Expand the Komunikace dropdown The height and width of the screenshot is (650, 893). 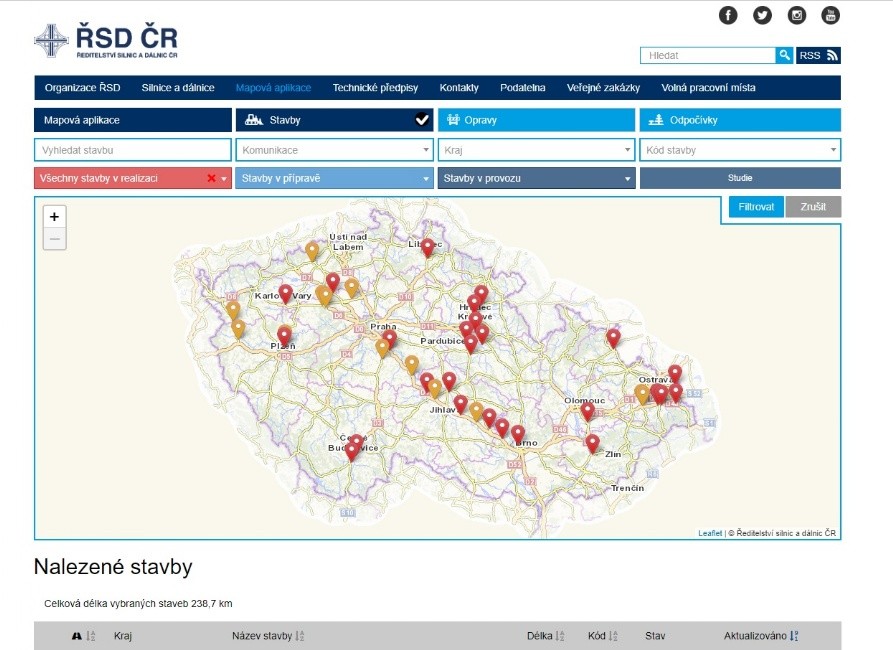pos(334,150)
